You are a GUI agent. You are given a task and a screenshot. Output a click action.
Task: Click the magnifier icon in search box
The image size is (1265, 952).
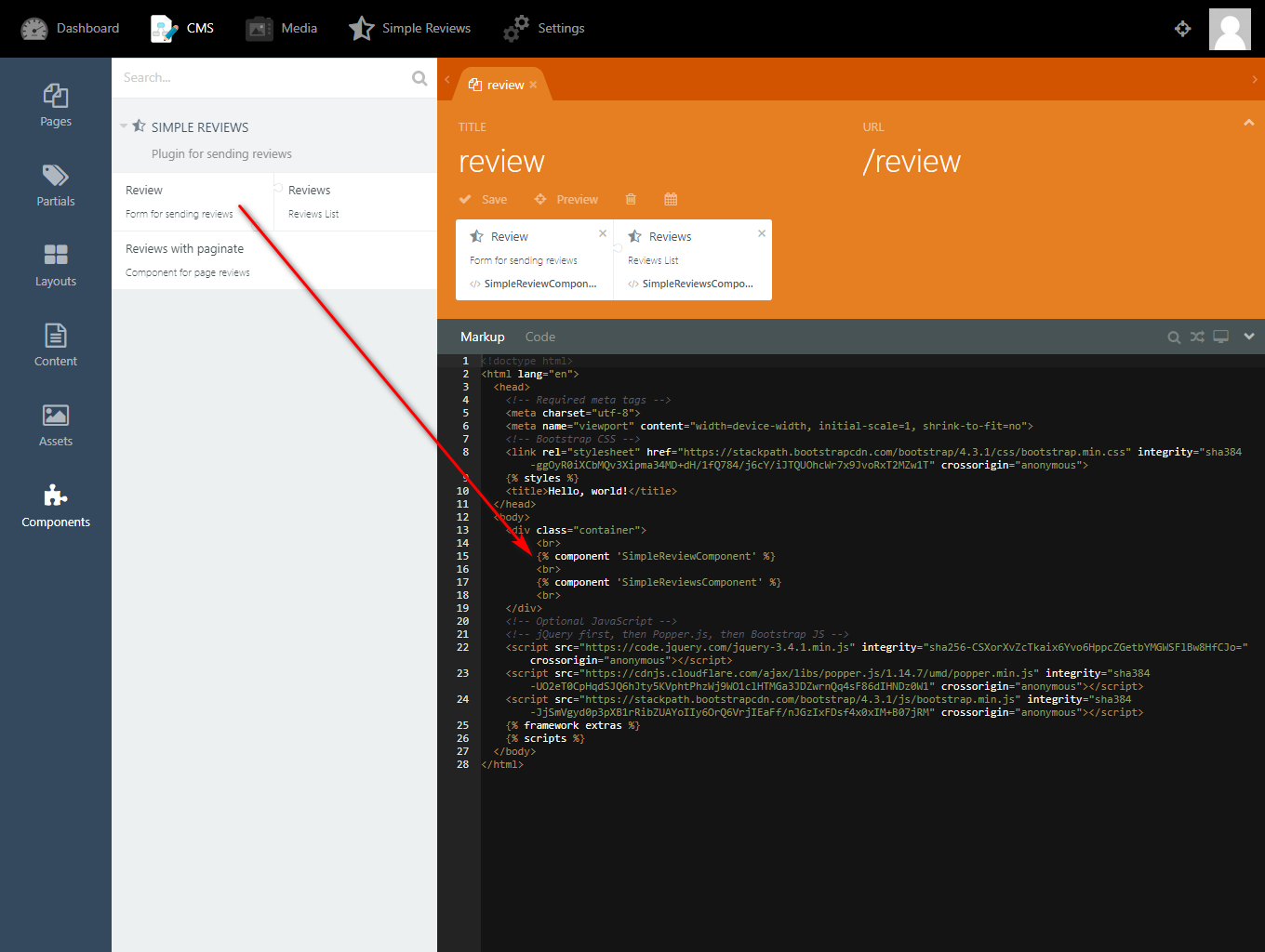point(419,78)
